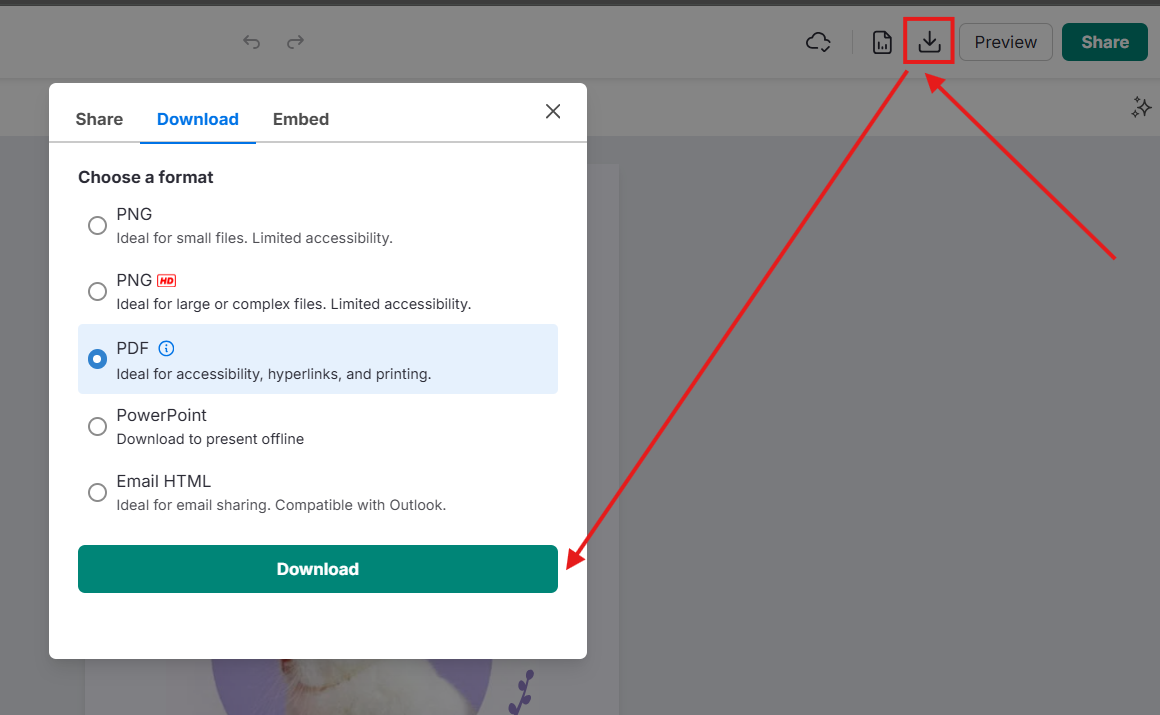1160x715 pixels.
Task: Select the PDF format radio button
Action: pos(97,359)
